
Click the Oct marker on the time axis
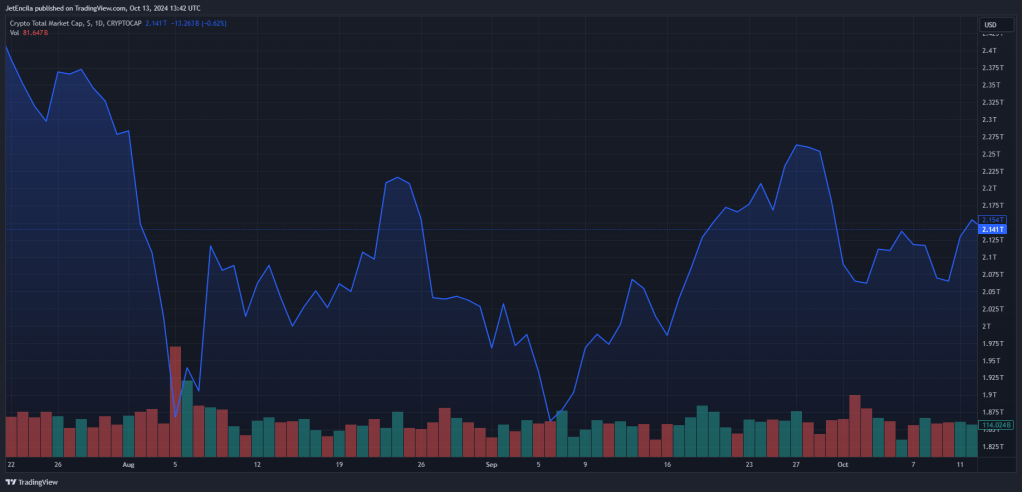coord(843,465)
